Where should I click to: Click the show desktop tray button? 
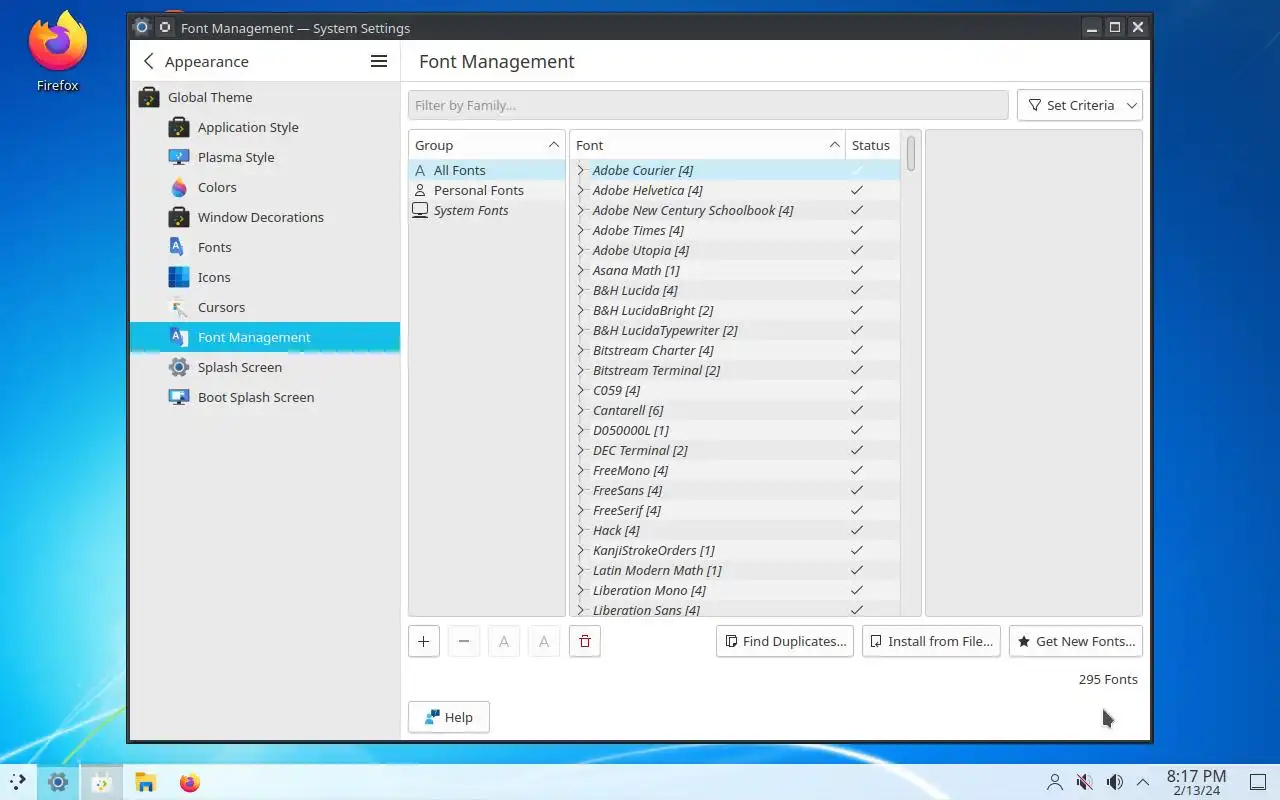click(1259, 782)
